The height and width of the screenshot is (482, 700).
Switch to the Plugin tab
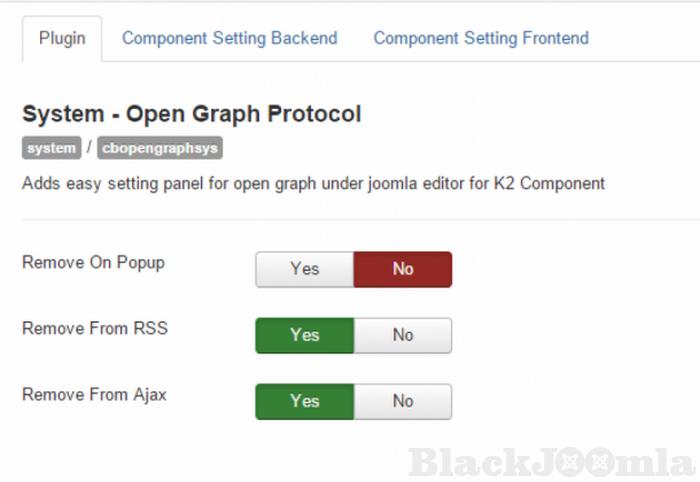click(62, 39)
